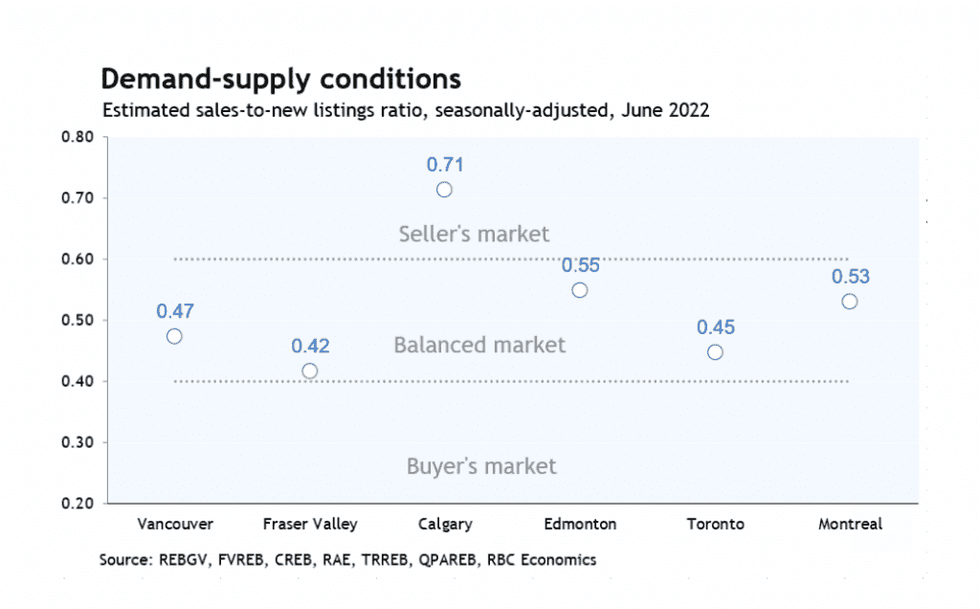Select the Fraser Valley axis label
Image resolution: width=980 pixels, height=609 pixels.
coord(310,524)
